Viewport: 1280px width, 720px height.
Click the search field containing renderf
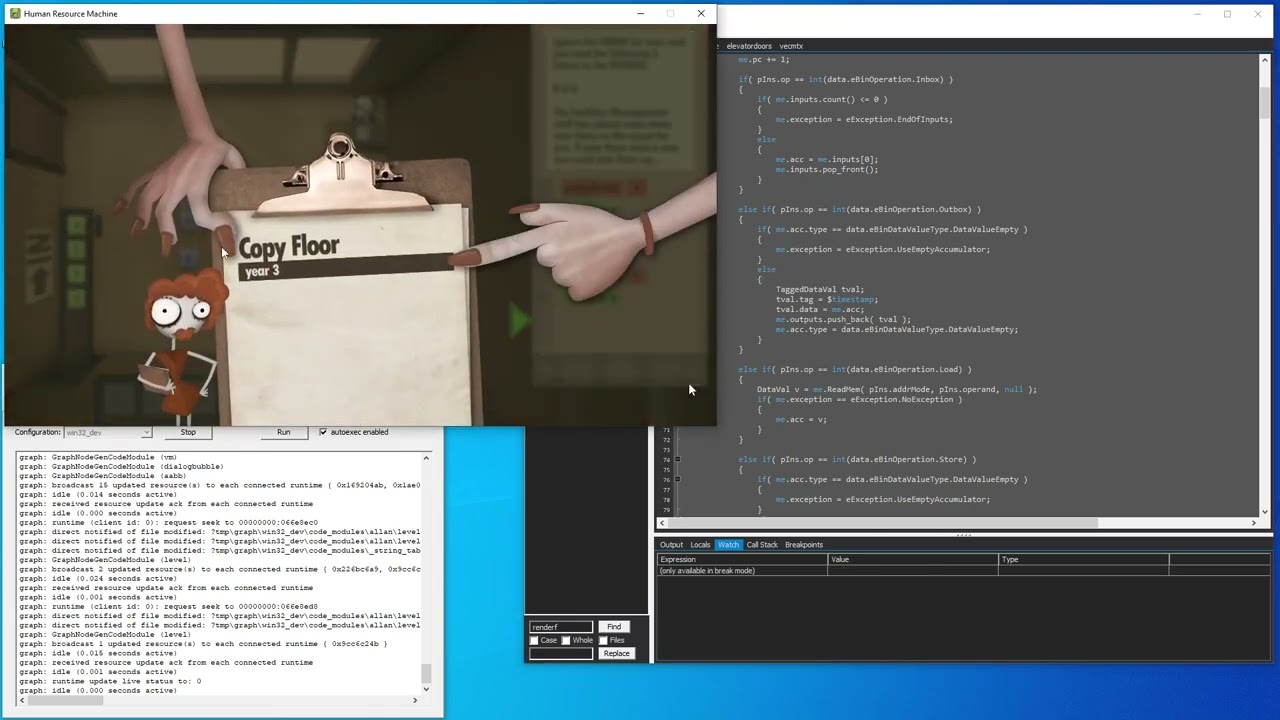pos(561,627)
